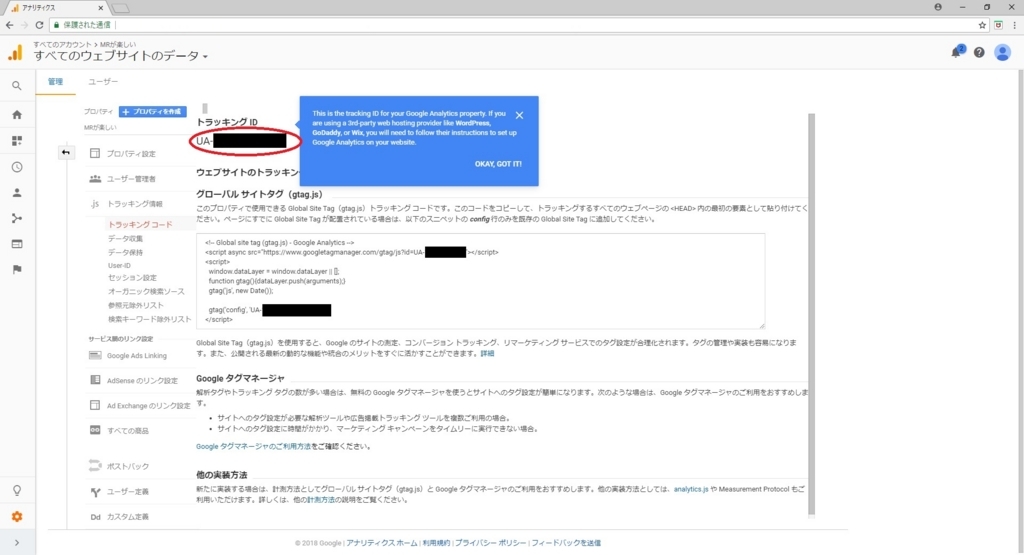Open the search icon in left sidebar
The height and width of the screenshot is (555, 1024).
(17, 86)
